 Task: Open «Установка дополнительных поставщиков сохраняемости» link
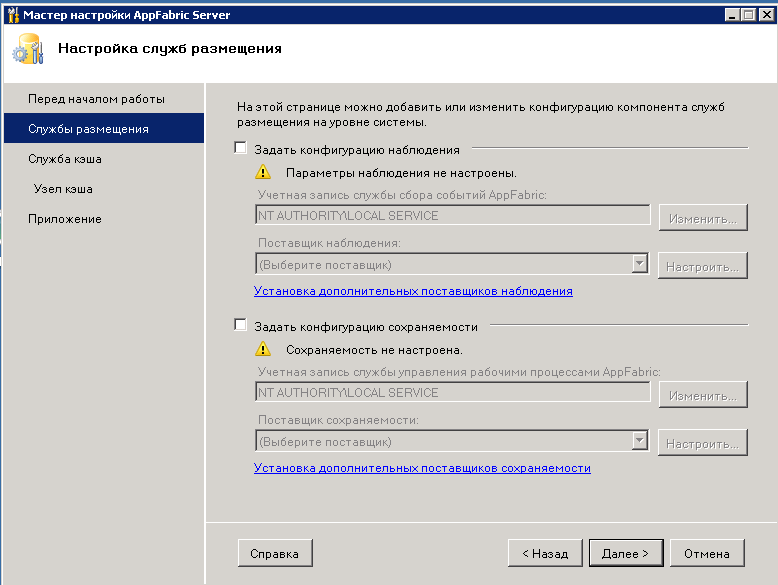pos(422,467)
